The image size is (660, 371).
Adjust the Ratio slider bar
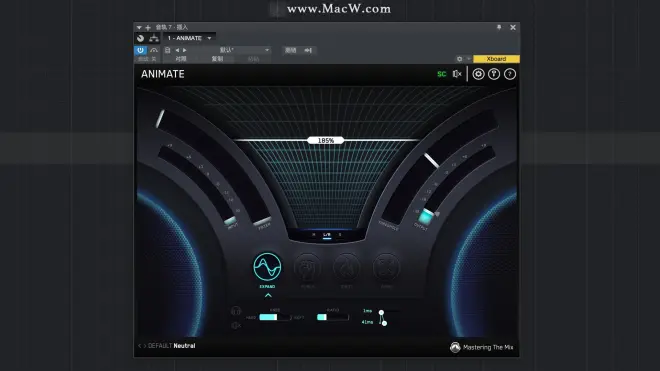[x=333, y=317]
